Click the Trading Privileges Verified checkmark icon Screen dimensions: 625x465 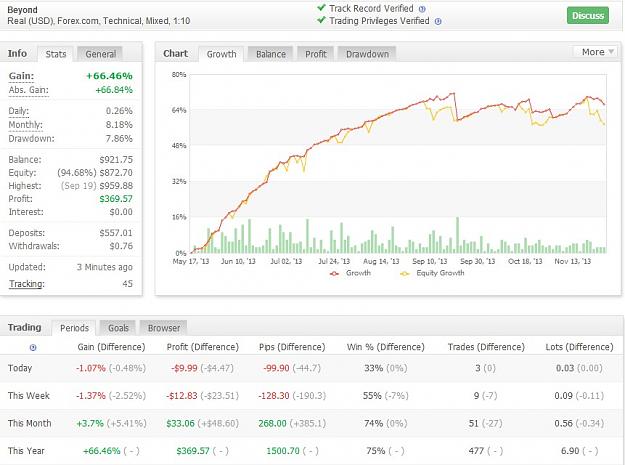(321, 20)
